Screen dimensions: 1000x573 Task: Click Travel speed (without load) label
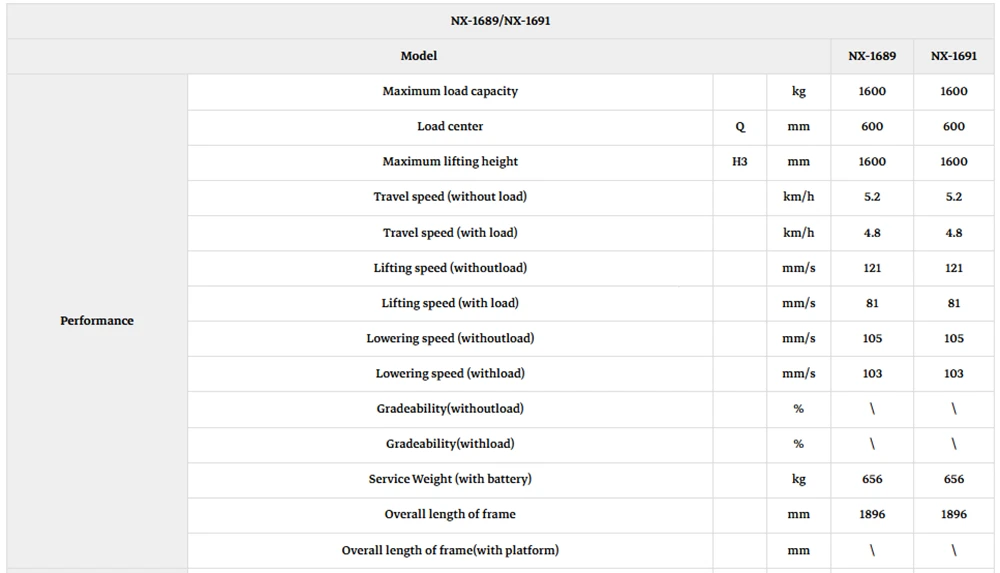tap(450, 197)
